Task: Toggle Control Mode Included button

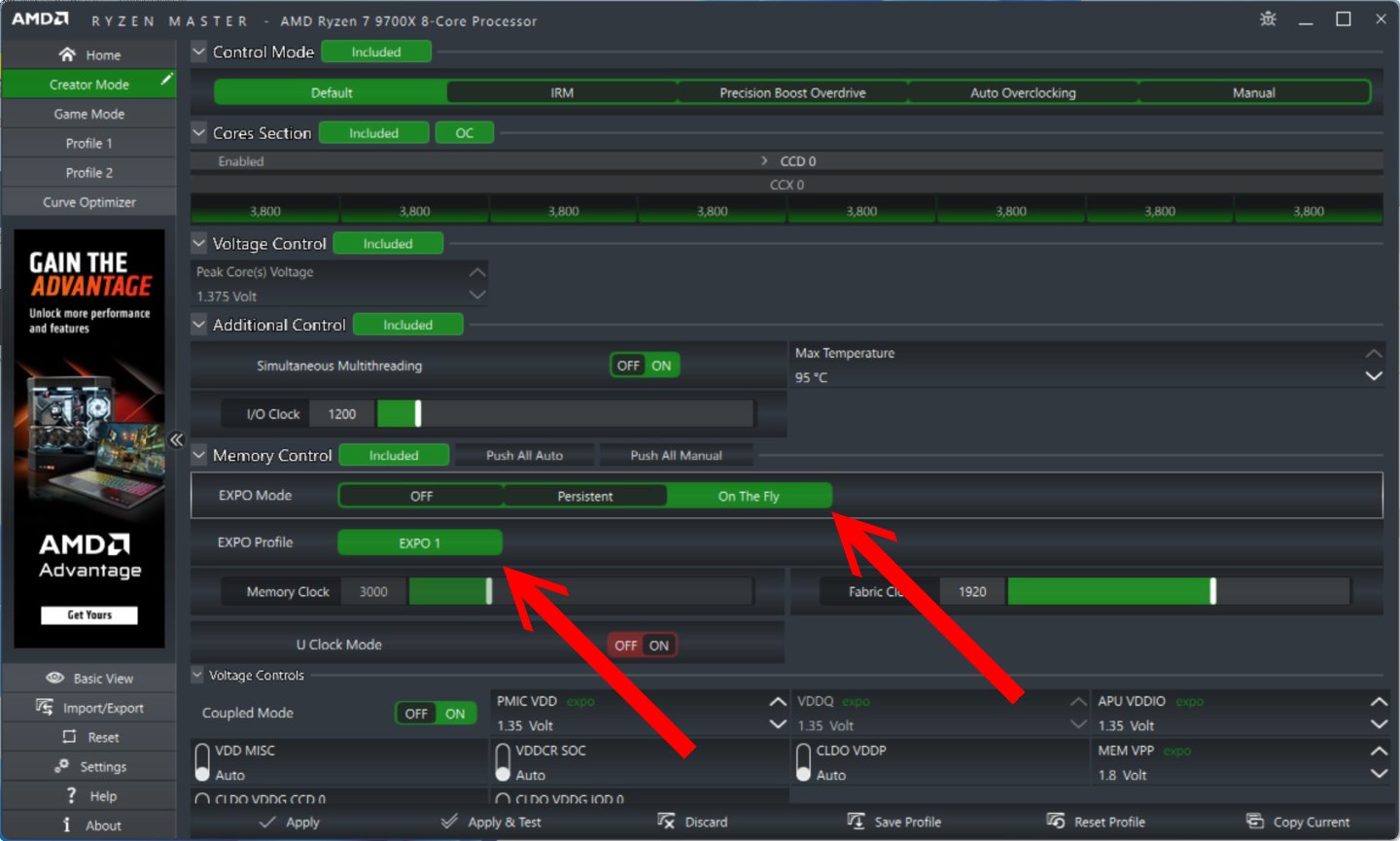Action: [376, 52]
